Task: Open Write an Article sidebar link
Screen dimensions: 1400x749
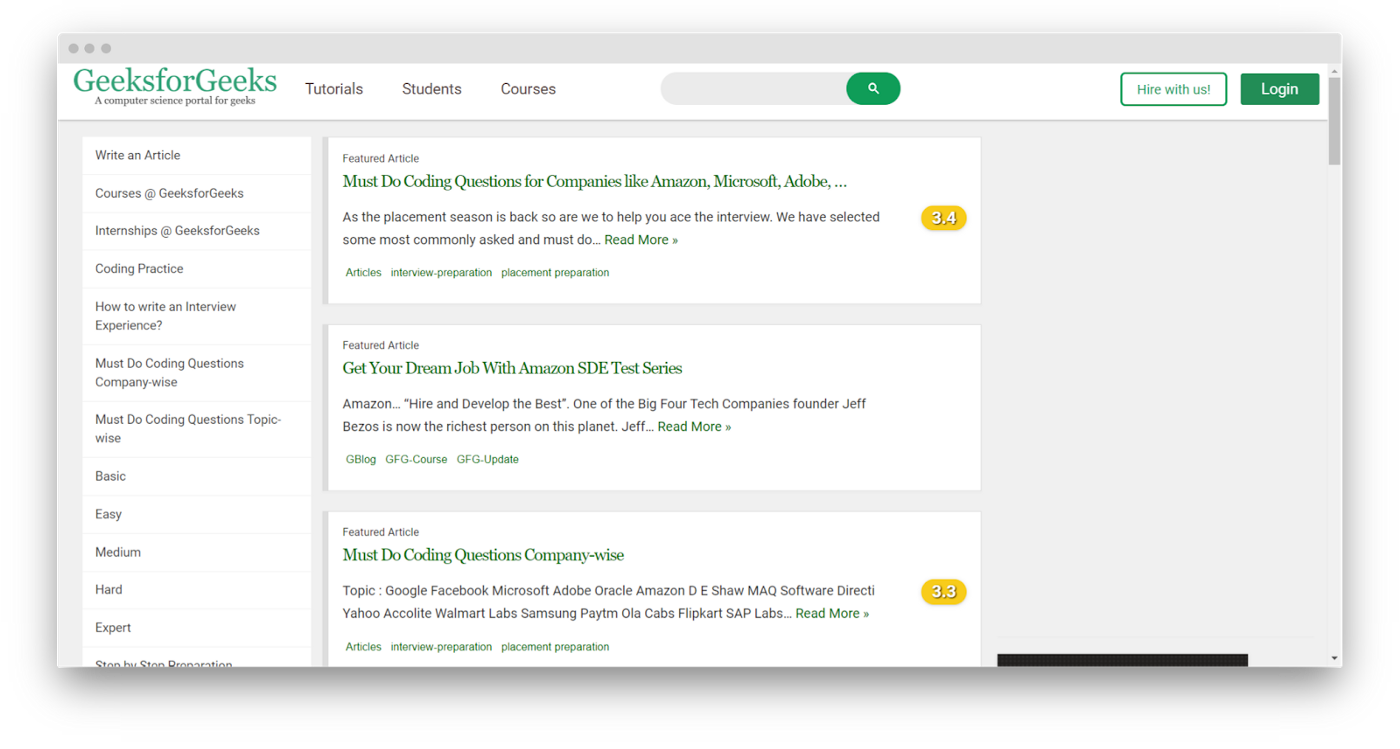Action: (x=138, y=156)
